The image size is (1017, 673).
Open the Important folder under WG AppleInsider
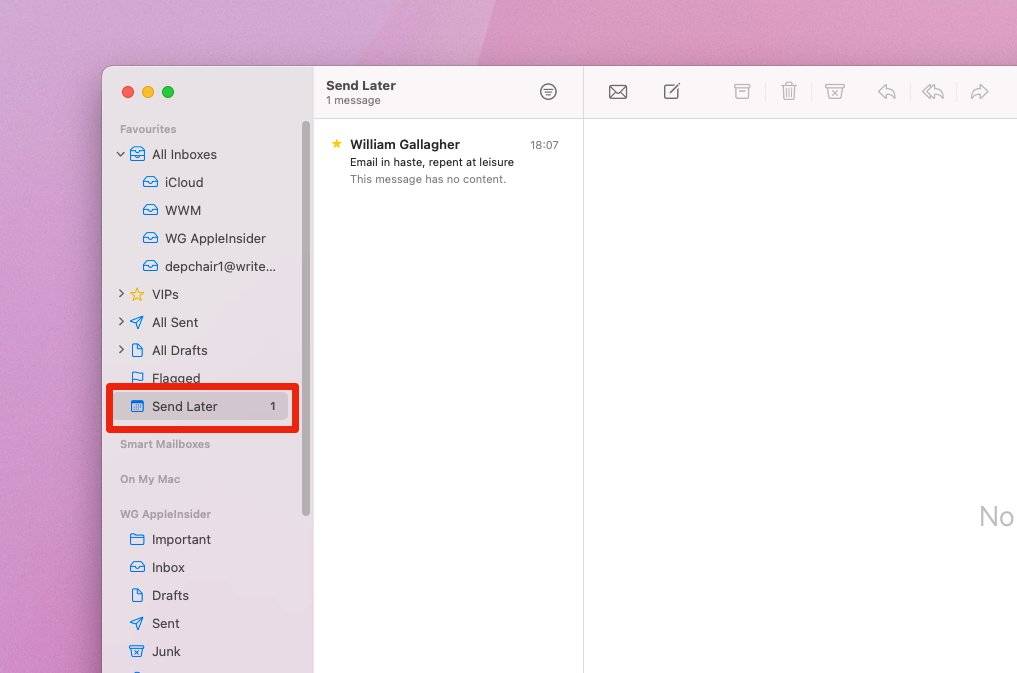pyautogui.click(x=181, y=539)
